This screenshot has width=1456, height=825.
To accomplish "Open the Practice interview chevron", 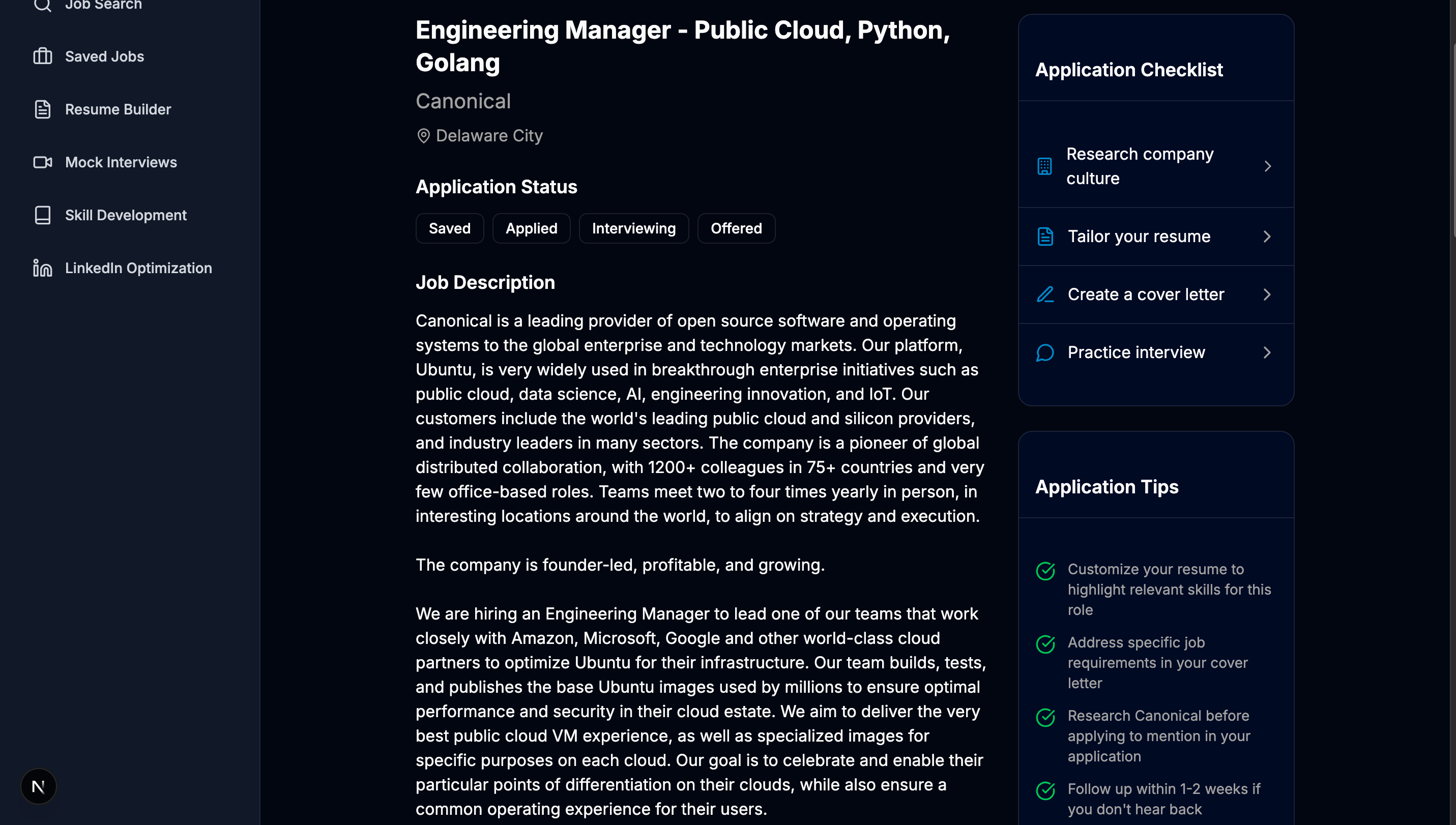I will (1268, 352).
